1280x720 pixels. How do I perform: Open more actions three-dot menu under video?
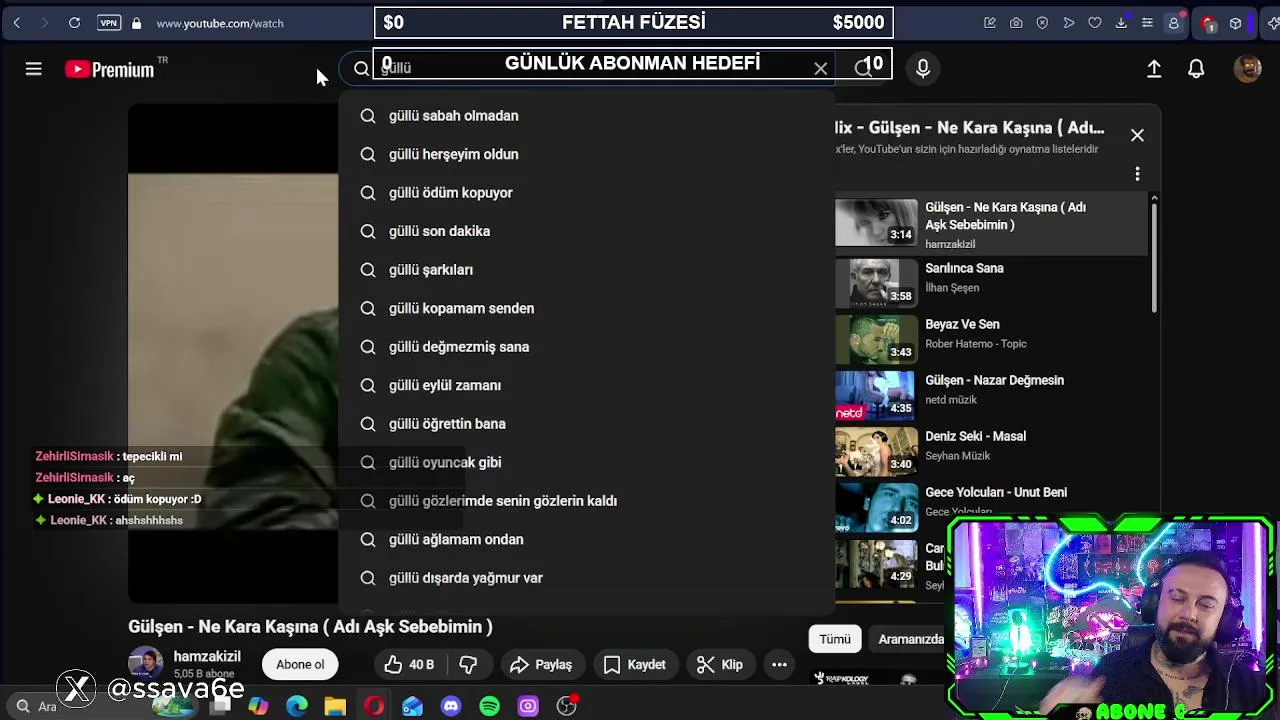(x=779, y=664)
